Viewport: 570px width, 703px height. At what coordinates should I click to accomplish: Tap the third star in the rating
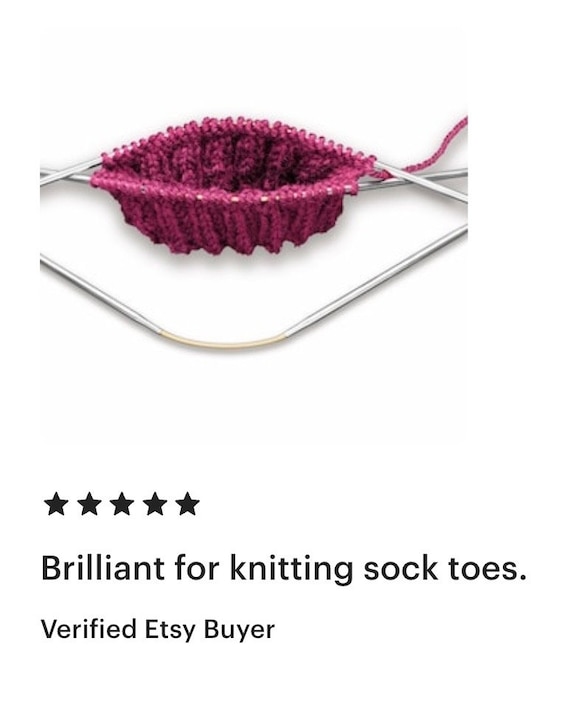point(122,504)
